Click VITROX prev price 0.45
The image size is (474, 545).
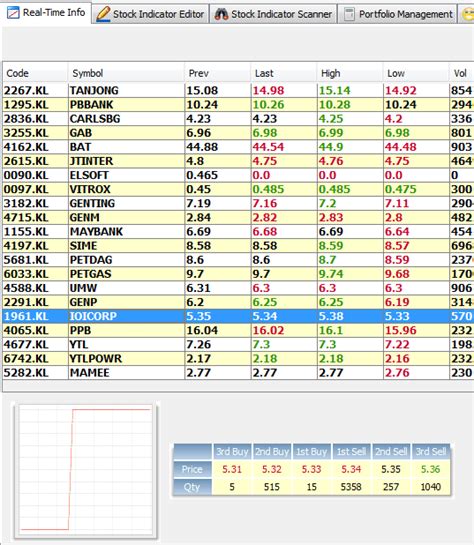click(x=218, y=189)
